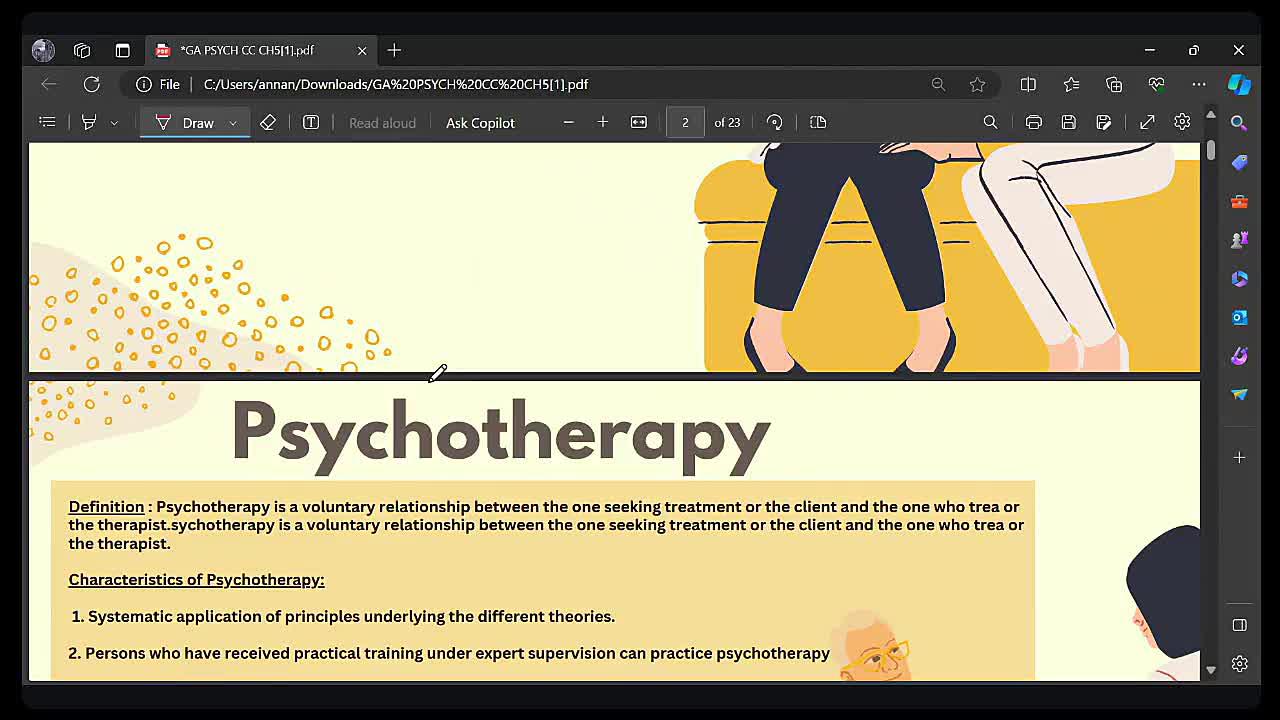Image resolution: width=1280 pixels, height=720 pixels.
Task: Open the table of contents sidebar
Action: pos(47,122)
